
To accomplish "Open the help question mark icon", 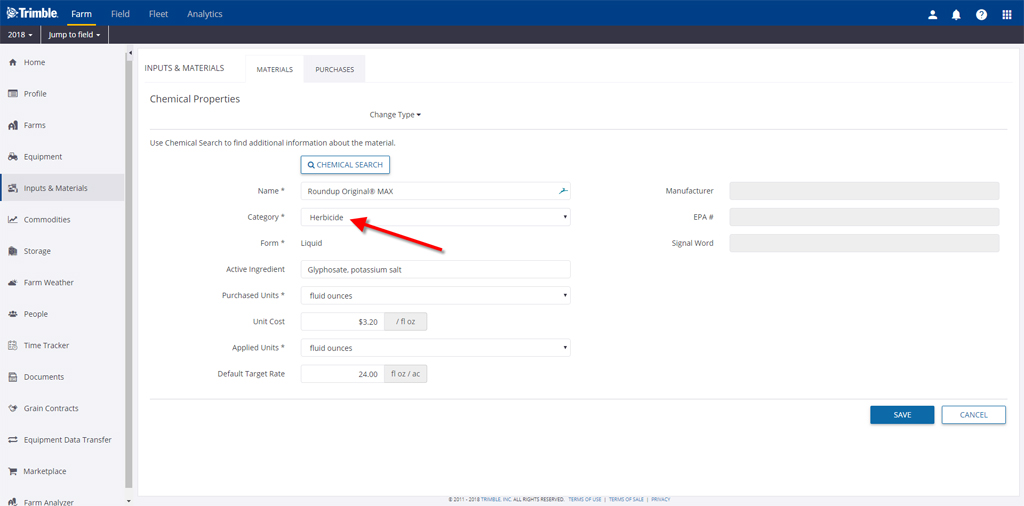I will click(x=981, y=14).
